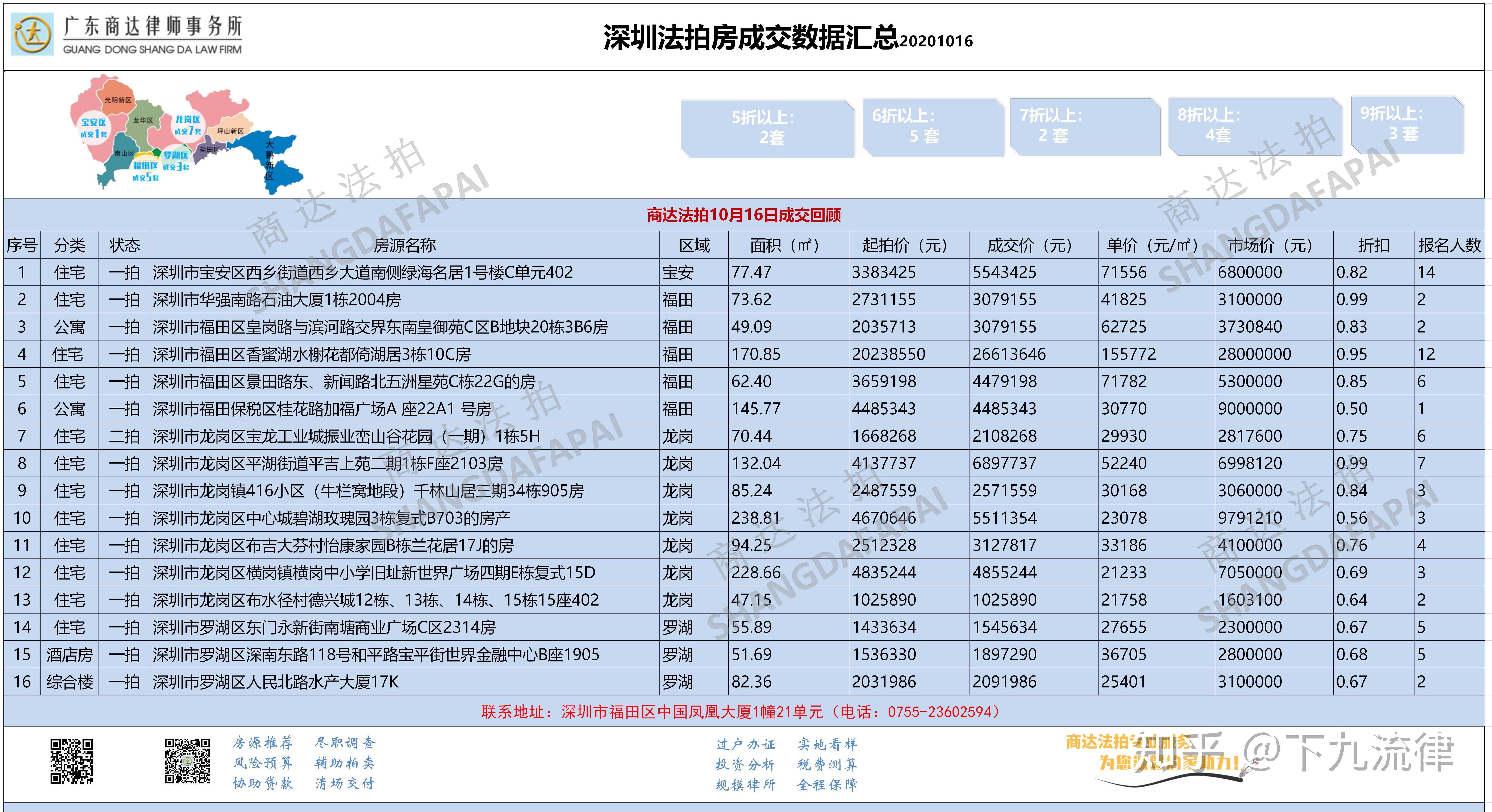Click the '市场价（元）' column header
Screen dimensions: 1492x812
(x=1274, y=245)
